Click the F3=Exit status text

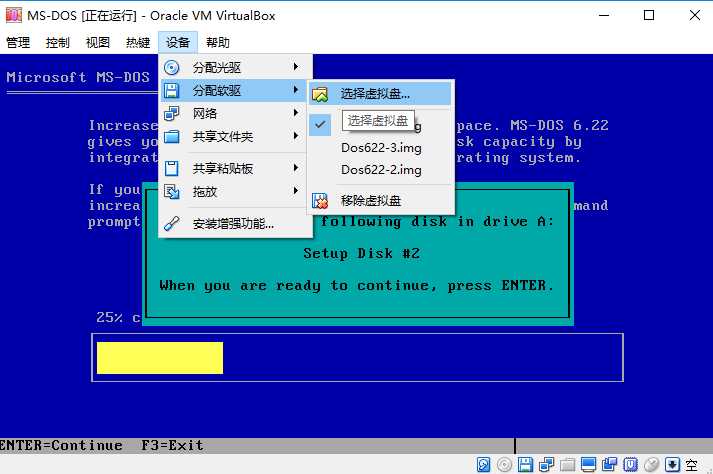172,445
